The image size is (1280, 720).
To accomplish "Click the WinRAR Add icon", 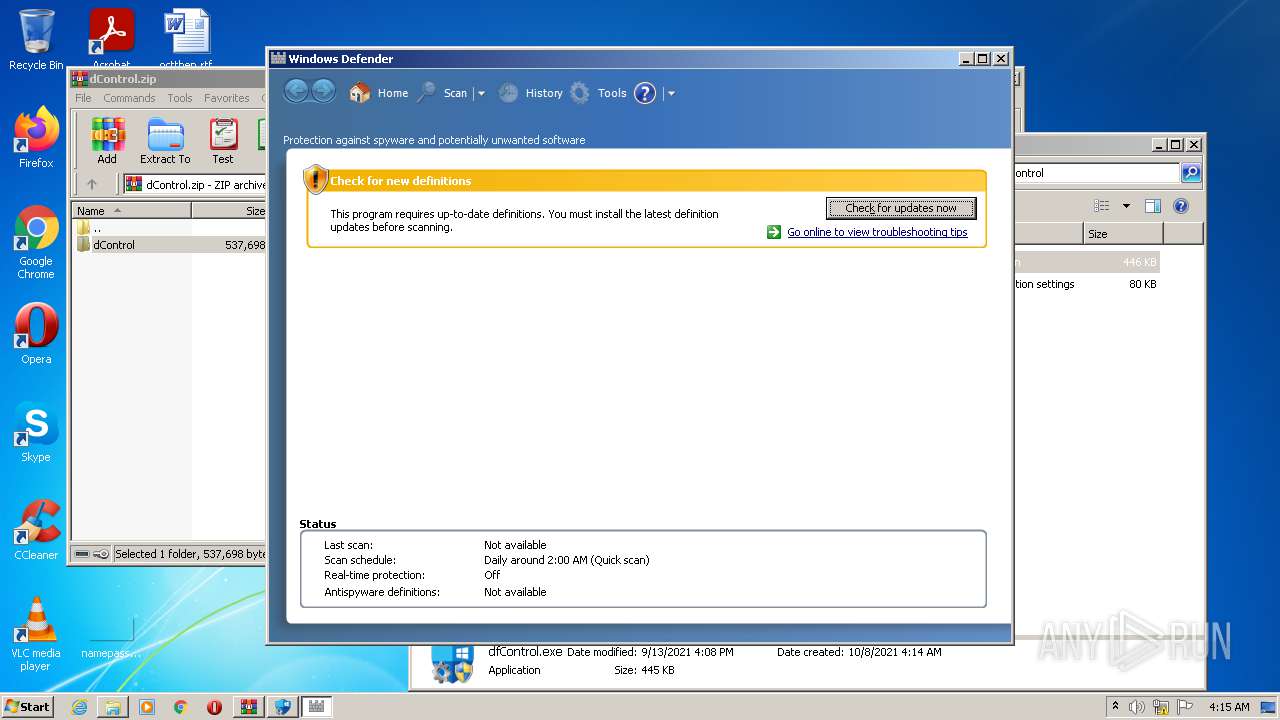I will [107, 141].
